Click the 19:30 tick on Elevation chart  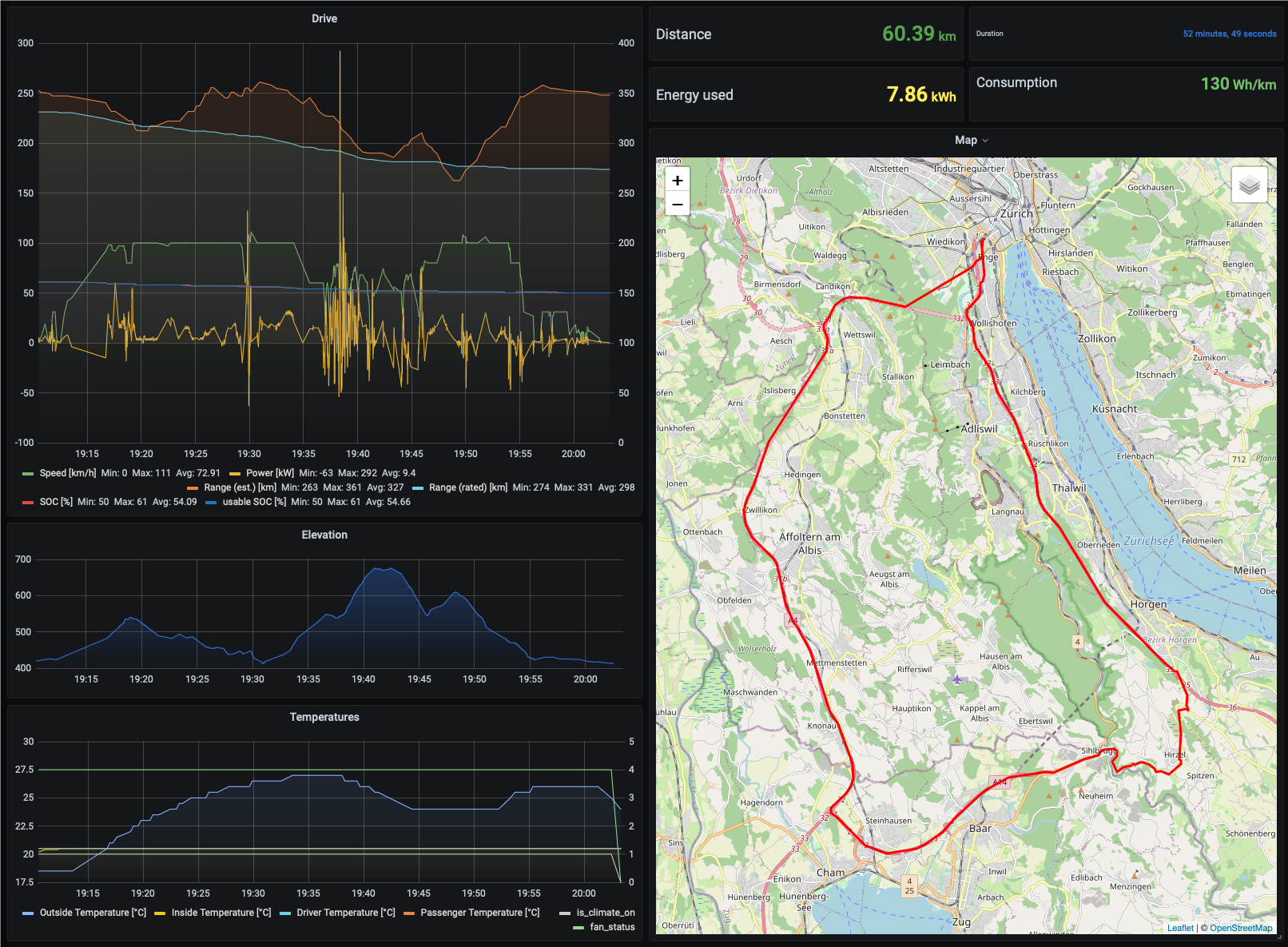tap(252, 679)
